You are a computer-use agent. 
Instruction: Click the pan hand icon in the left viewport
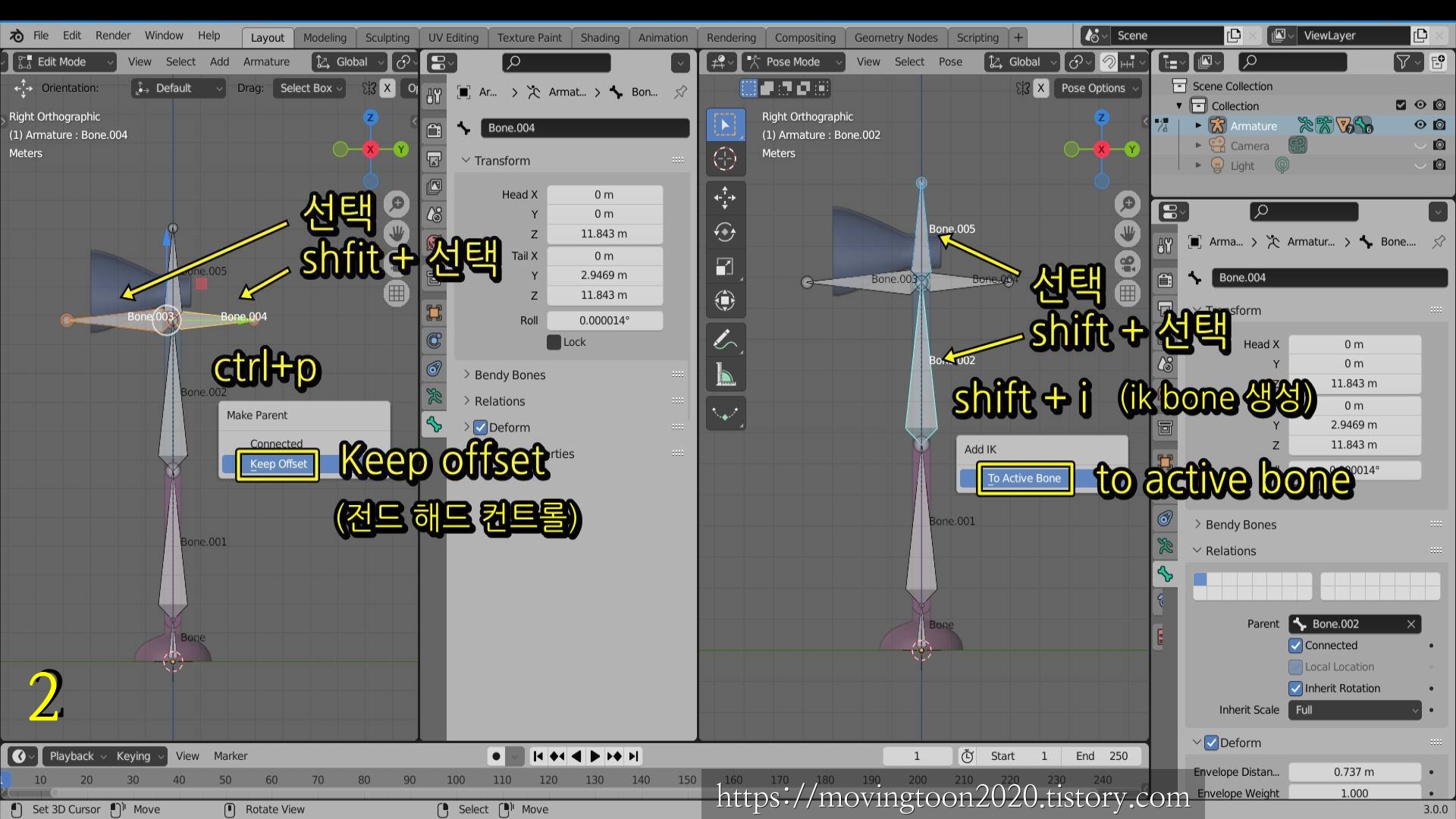(x=397, y=233)
